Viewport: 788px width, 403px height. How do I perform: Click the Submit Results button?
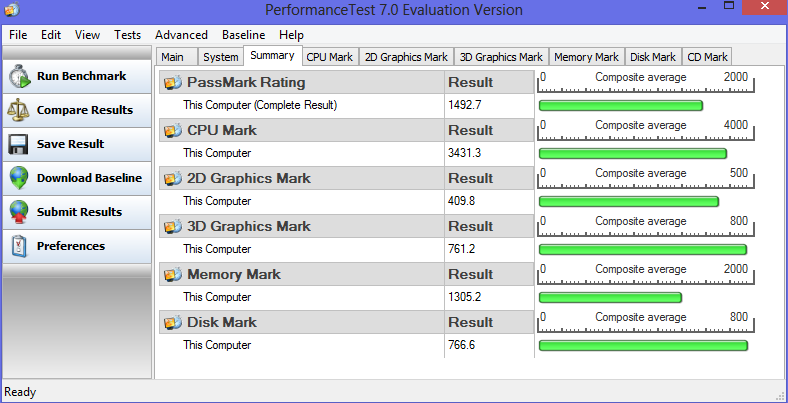(77, 212)
